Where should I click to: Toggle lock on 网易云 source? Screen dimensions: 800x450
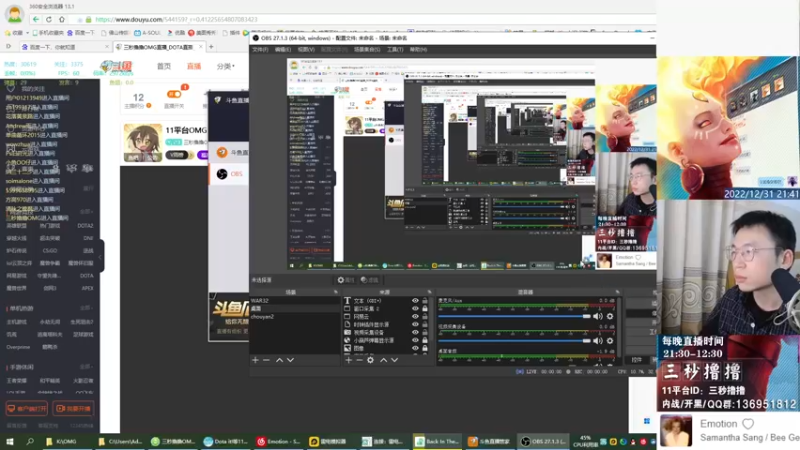point(424,317)
